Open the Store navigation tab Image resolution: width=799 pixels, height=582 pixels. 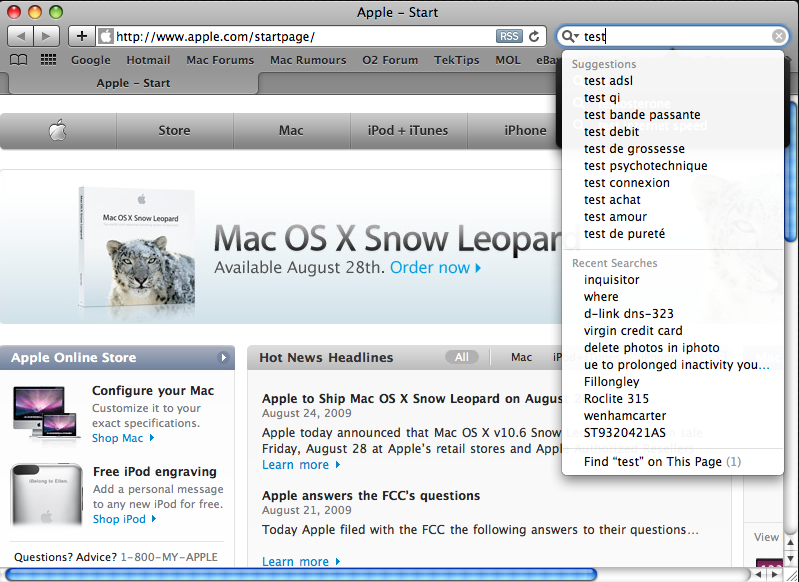tap(174, 130)
